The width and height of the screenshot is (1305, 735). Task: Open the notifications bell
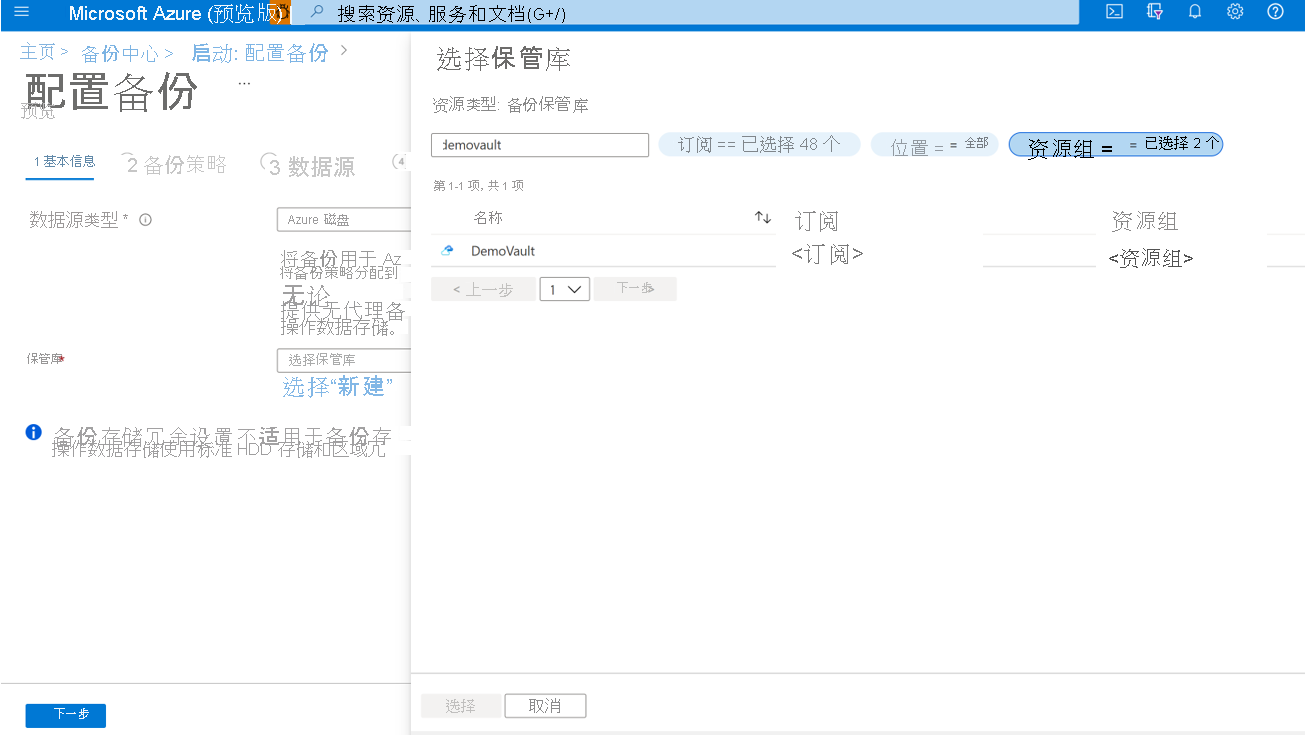pyautogui.click(x=1195, y=12)
